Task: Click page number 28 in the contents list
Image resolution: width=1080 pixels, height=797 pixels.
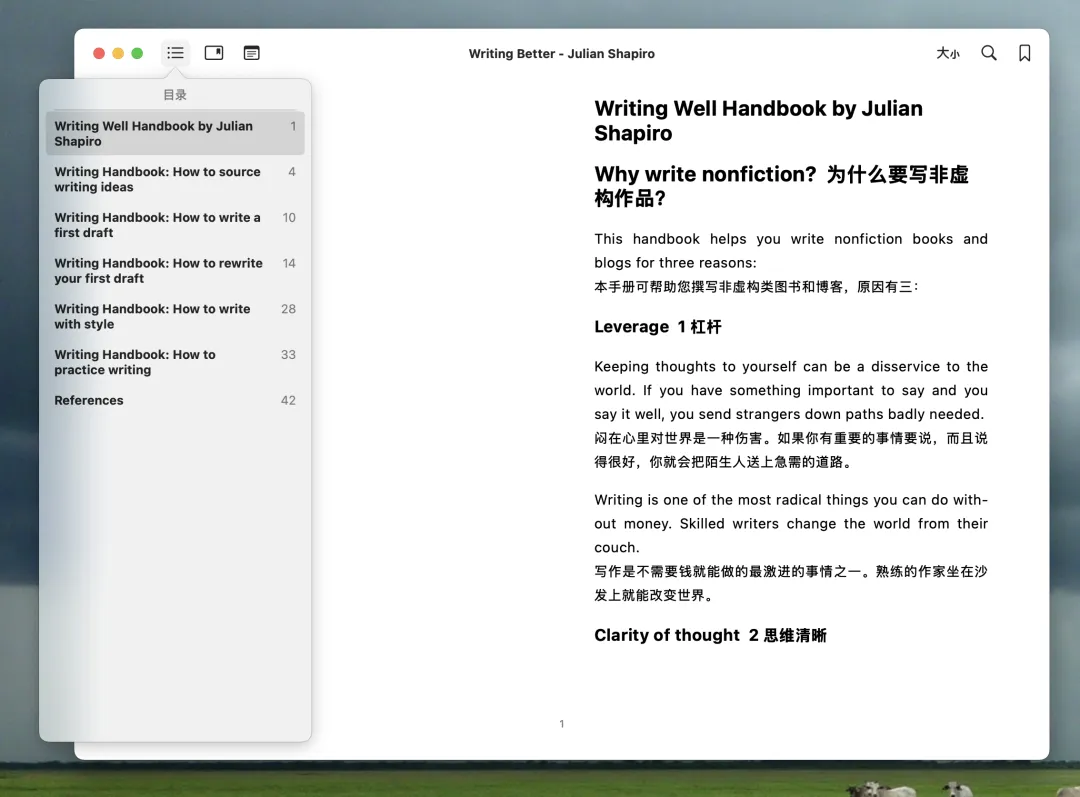Action: tap(288, 309)
